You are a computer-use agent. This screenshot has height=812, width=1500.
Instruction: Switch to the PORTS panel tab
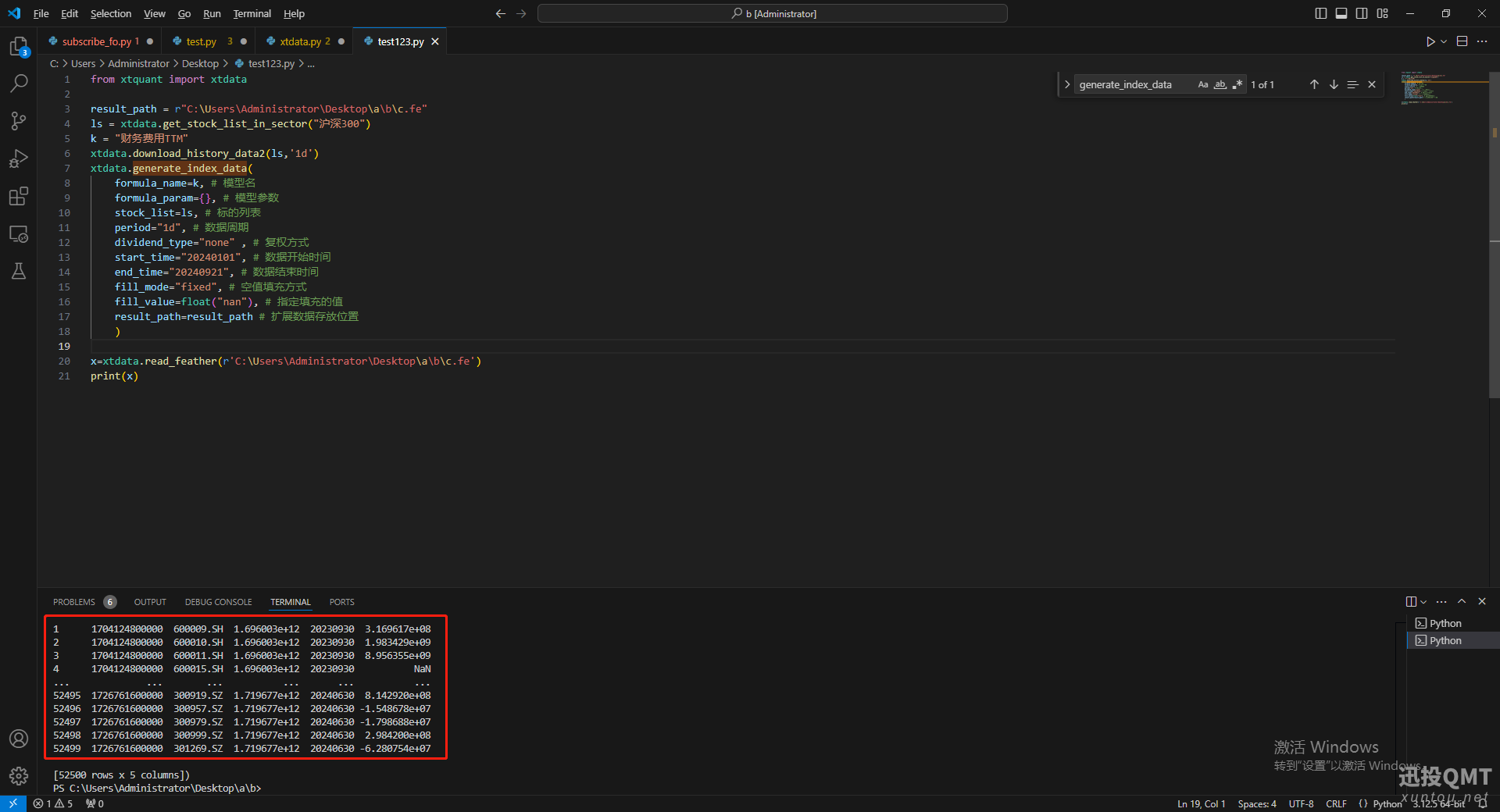[341, 602]
